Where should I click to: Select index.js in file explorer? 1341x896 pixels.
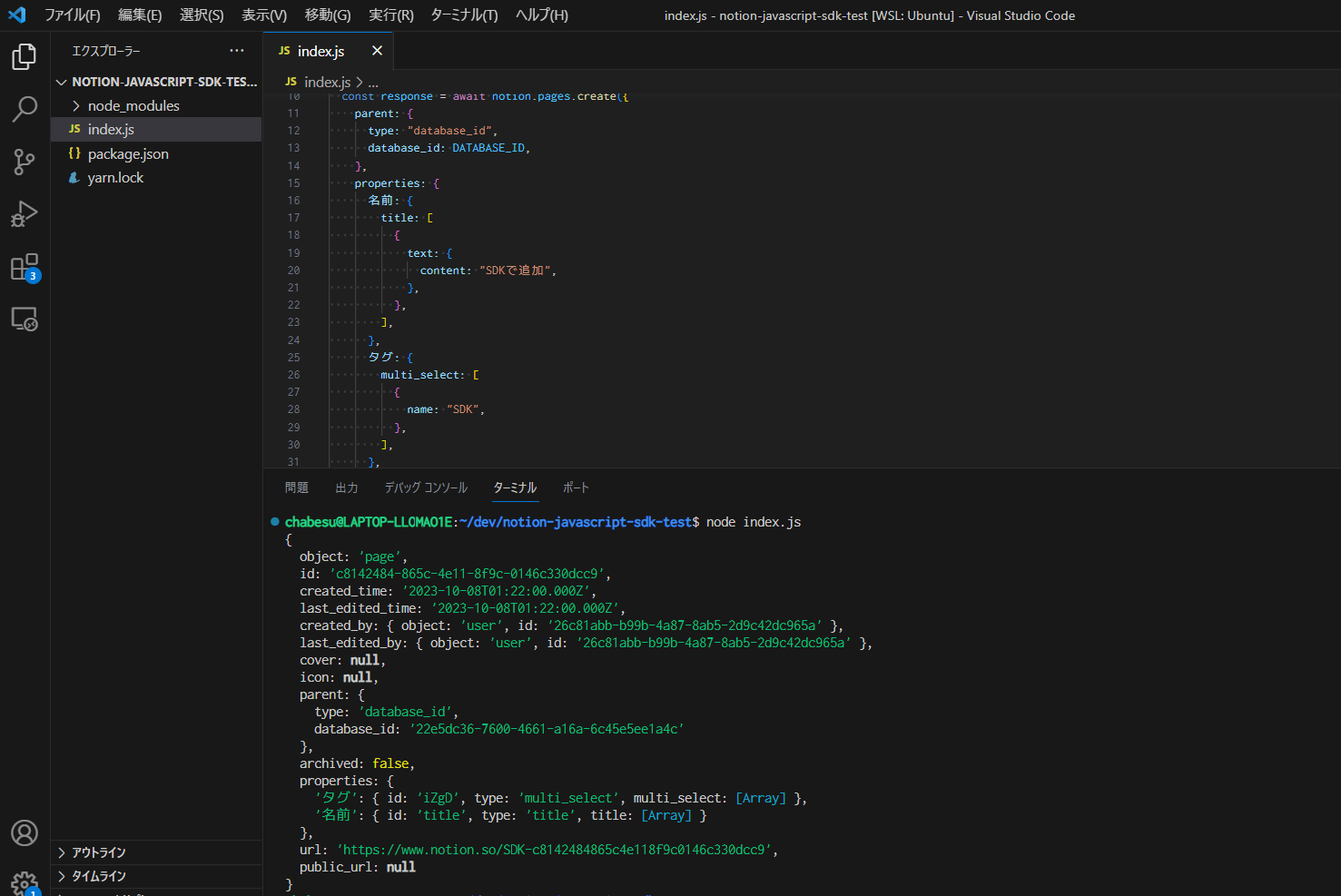(156, 130)
